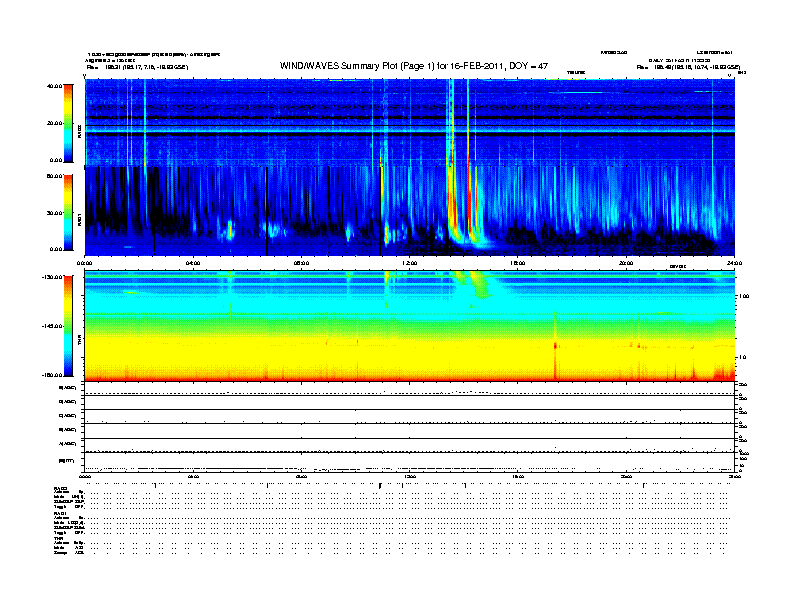Screen dimensions: 792x612
Task: Click the TNR color scale bar
Action: [68, 326]
